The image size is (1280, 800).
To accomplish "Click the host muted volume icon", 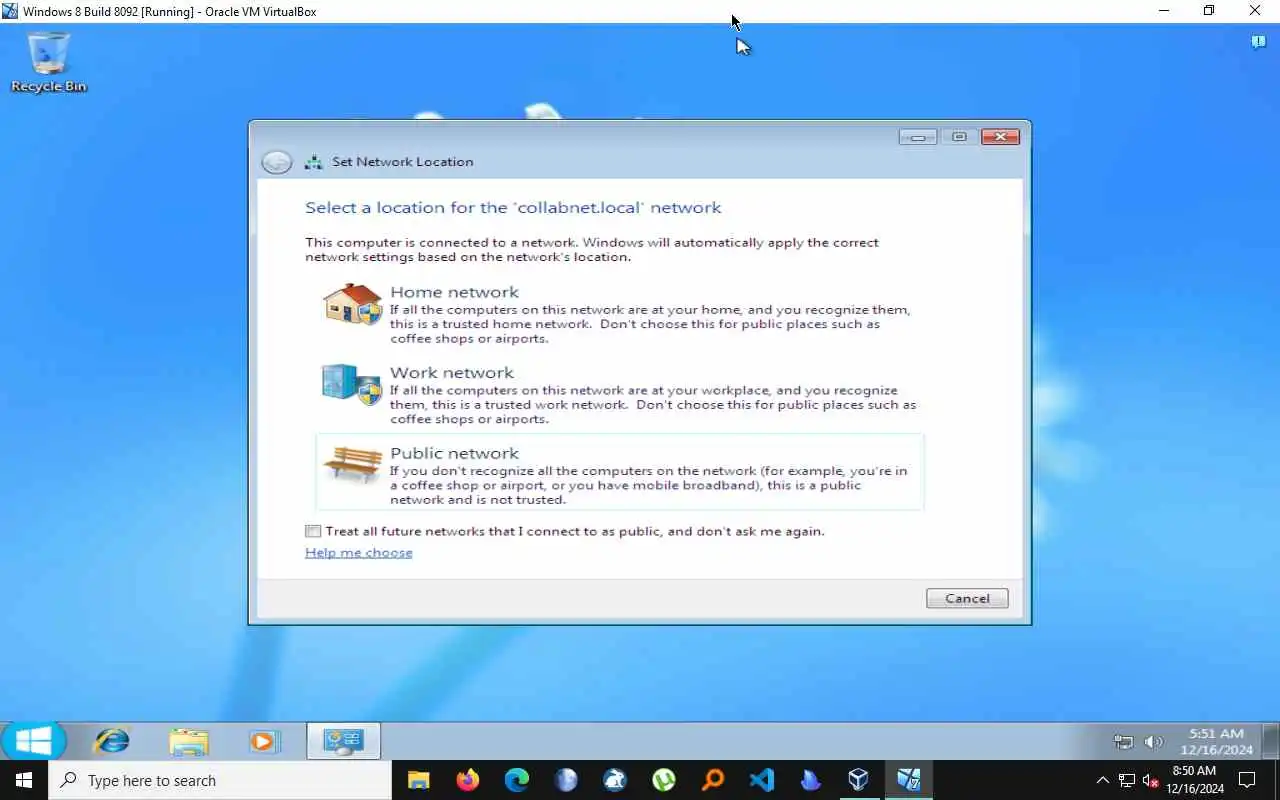I will tap(1151, 780).
